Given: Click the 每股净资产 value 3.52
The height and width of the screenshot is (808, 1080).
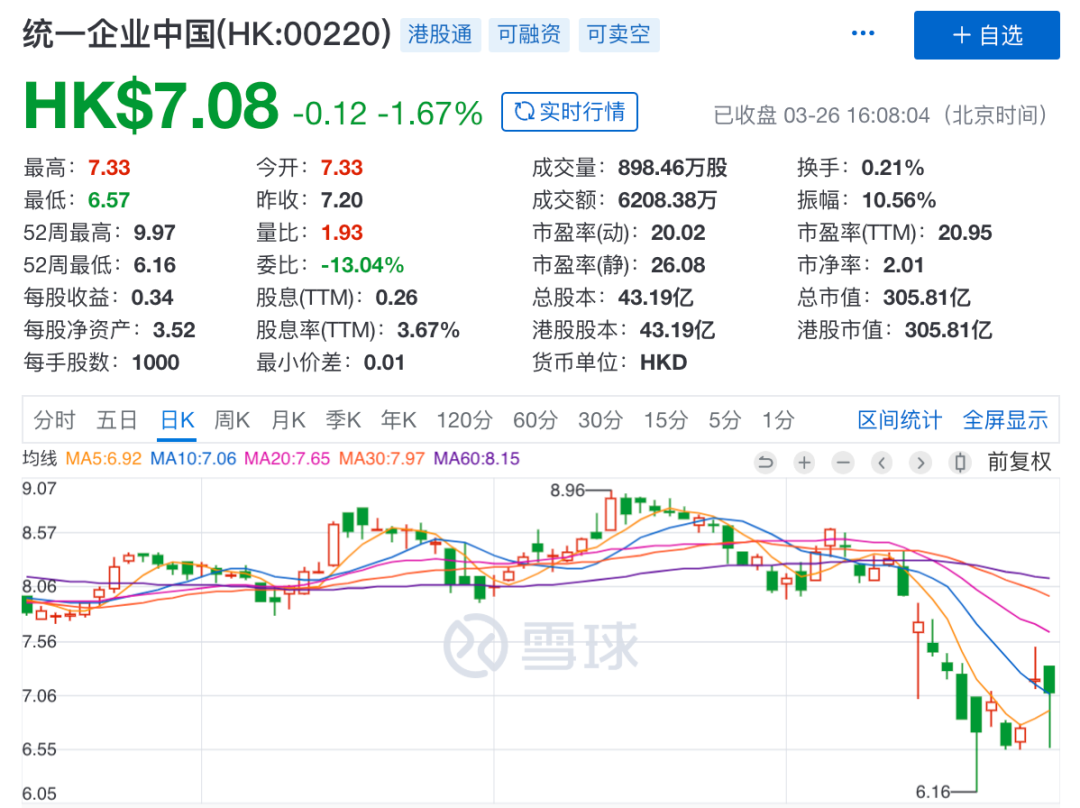Looking at the screenshot, I should (x=174, y=330).
